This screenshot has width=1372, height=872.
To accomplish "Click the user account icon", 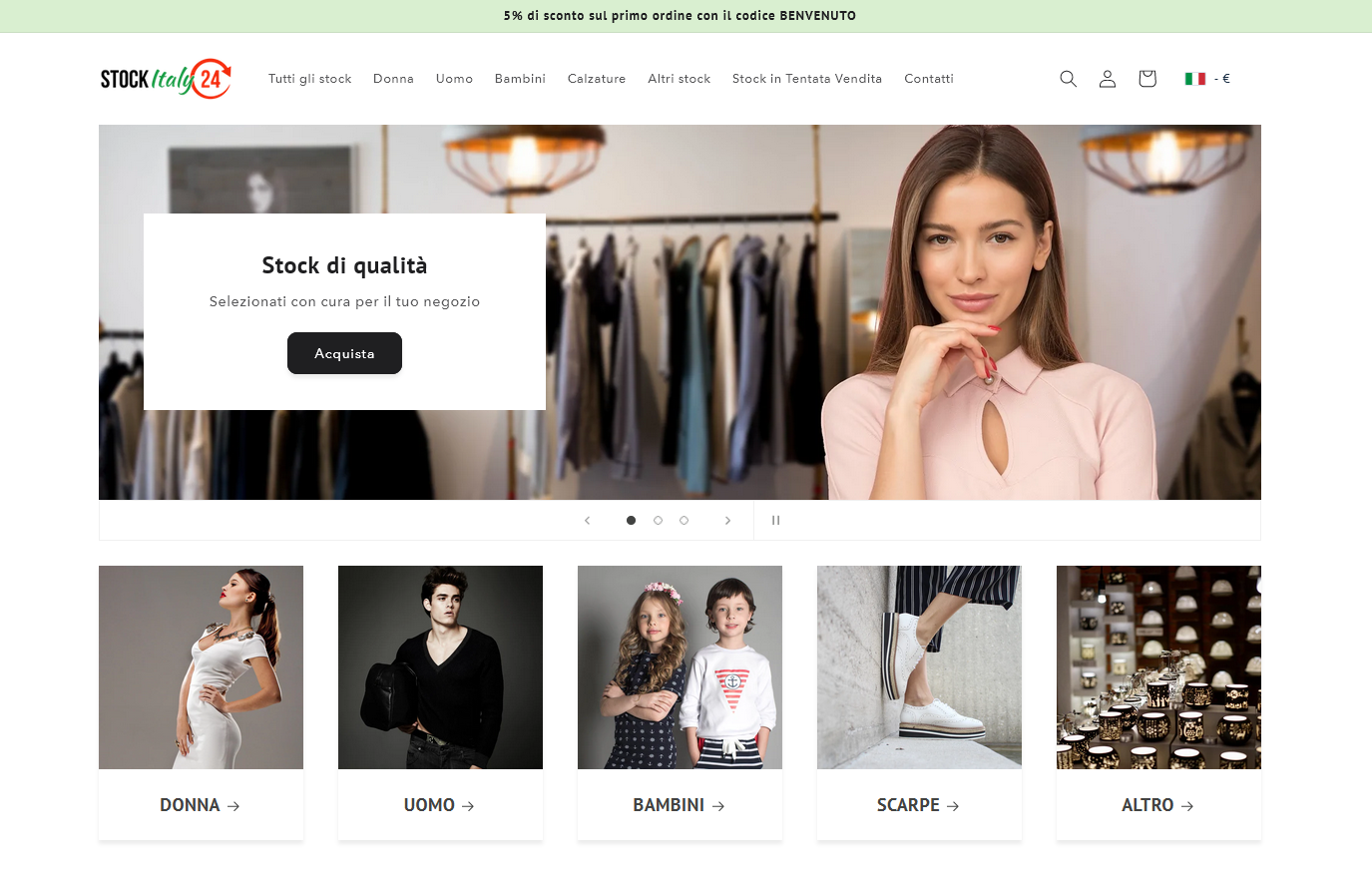I will (x=1107, y=79).
